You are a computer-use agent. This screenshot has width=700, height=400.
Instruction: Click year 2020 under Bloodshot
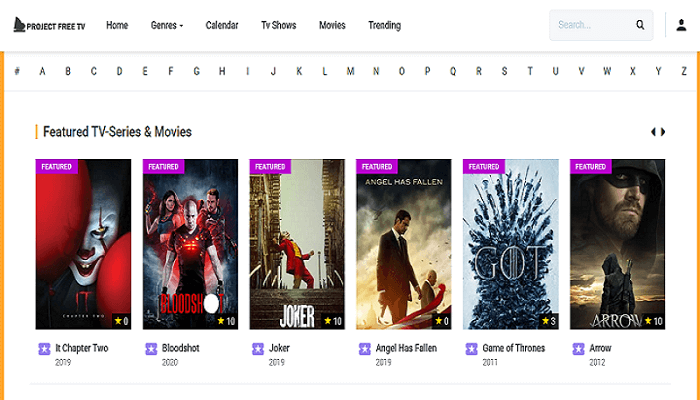coord(170,362)
